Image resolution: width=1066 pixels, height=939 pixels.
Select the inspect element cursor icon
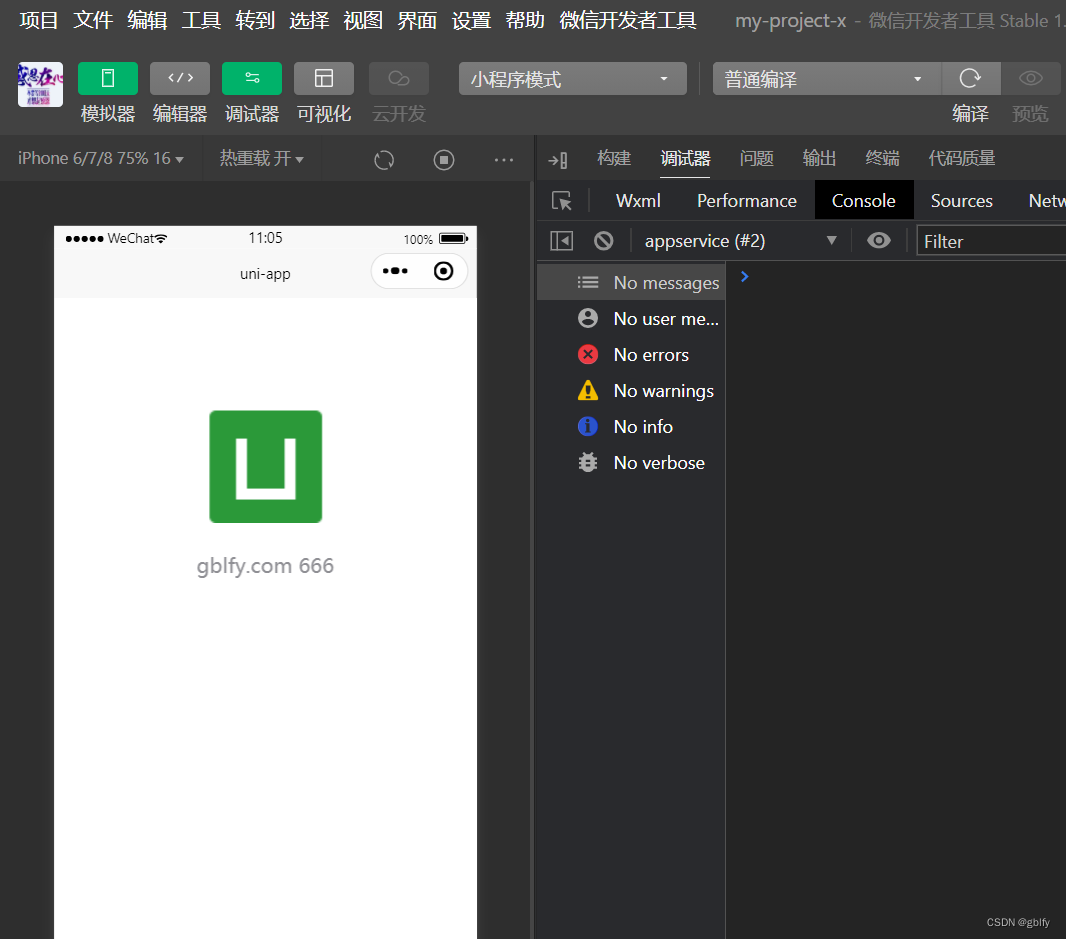(x=561, y=200)
